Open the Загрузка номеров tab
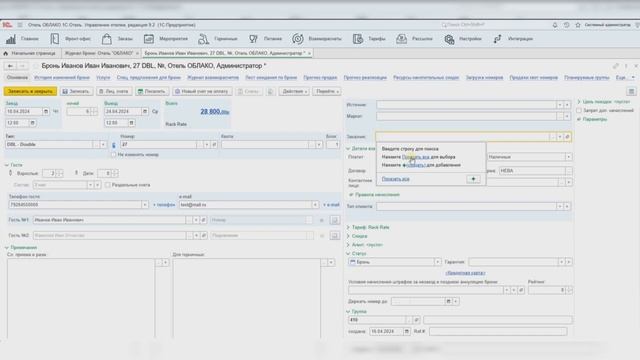 (x=484, y=77)
